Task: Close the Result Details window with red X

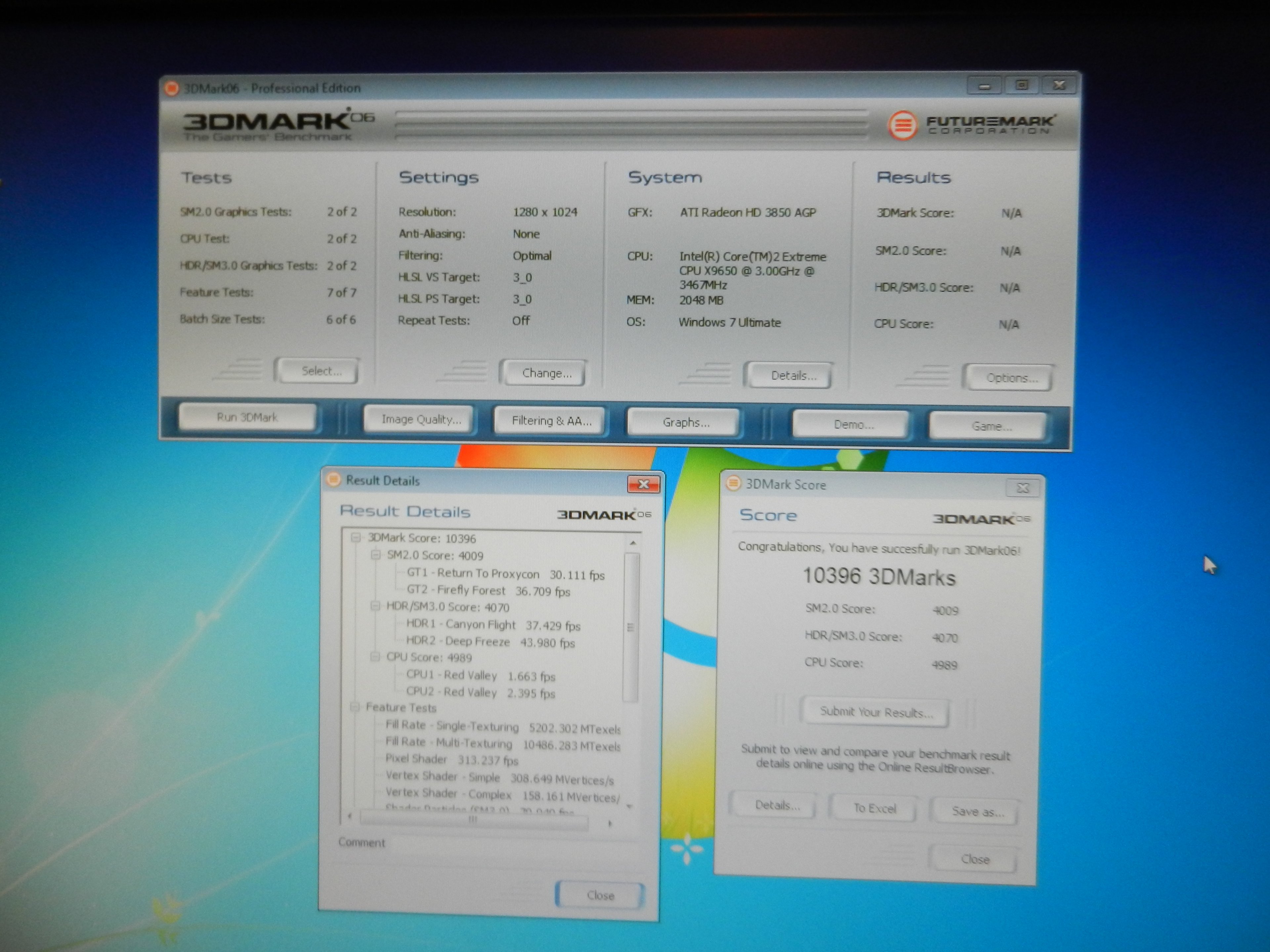Action: pos(643,484)
